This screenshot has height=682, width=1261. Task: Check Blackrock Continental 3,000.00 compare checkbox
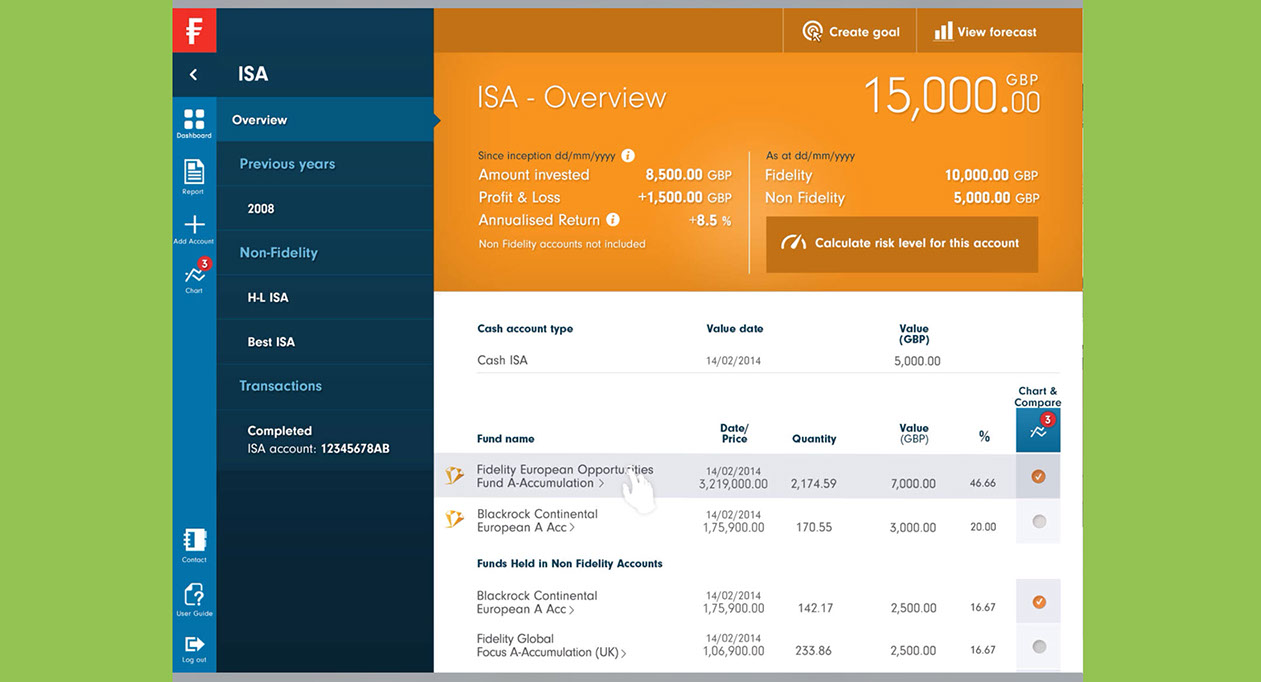click(1038, 521)
